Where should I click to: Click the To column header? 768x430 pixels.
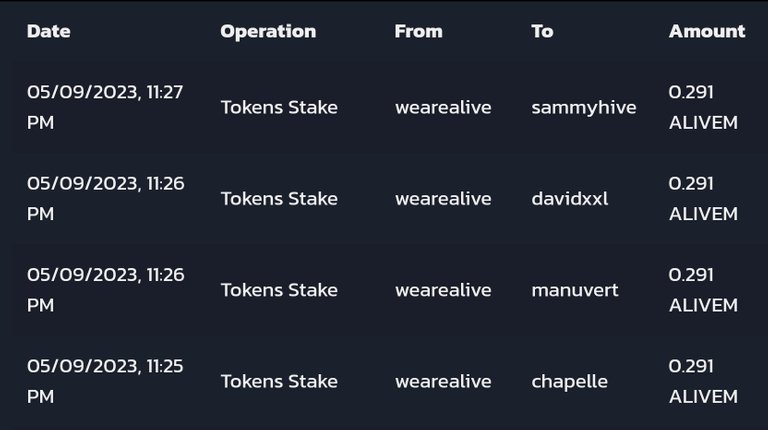tap(542, 31)
